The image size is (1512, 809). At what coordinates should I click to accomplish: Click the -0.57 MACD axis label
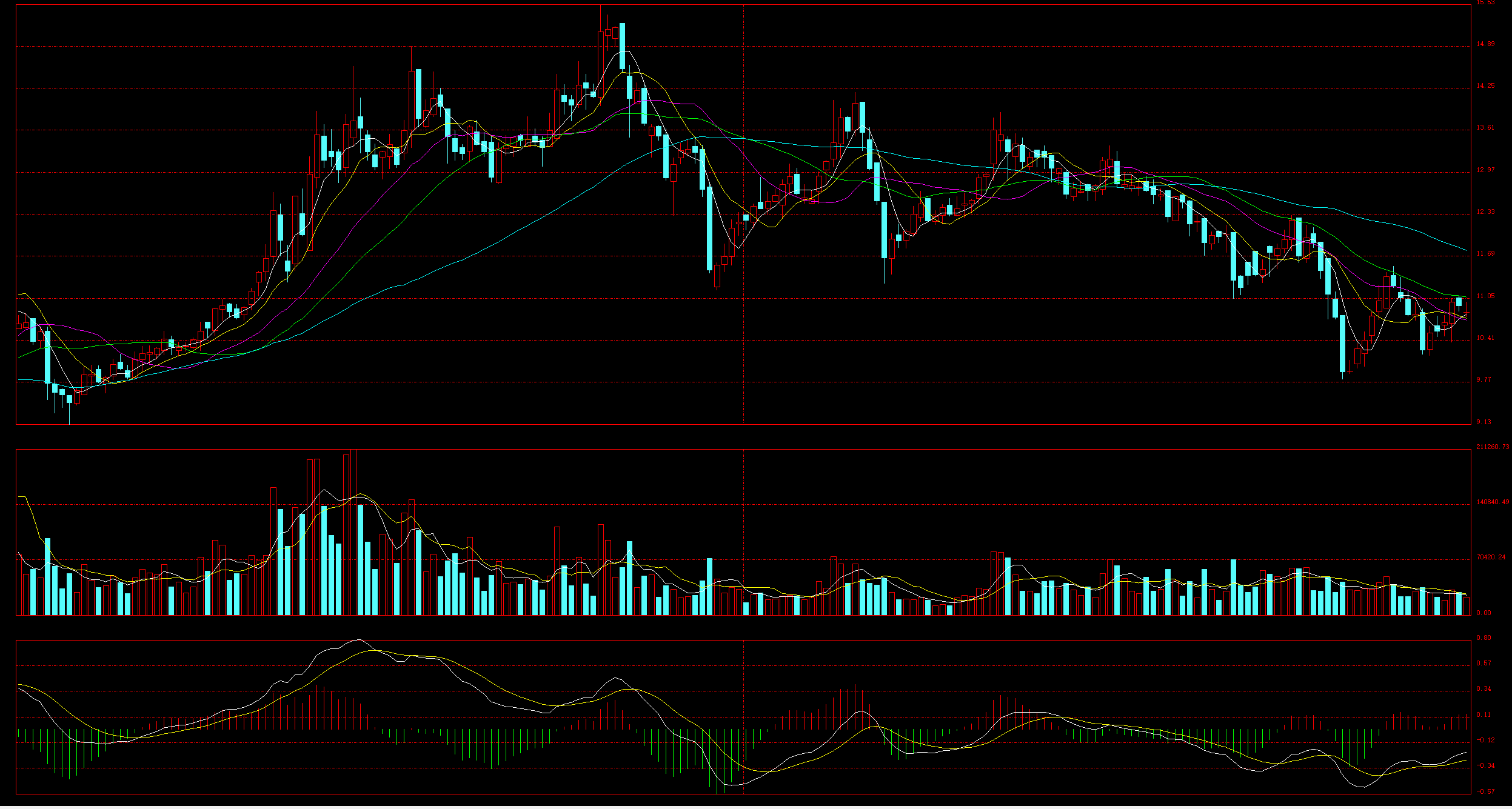pos(1485,791)
